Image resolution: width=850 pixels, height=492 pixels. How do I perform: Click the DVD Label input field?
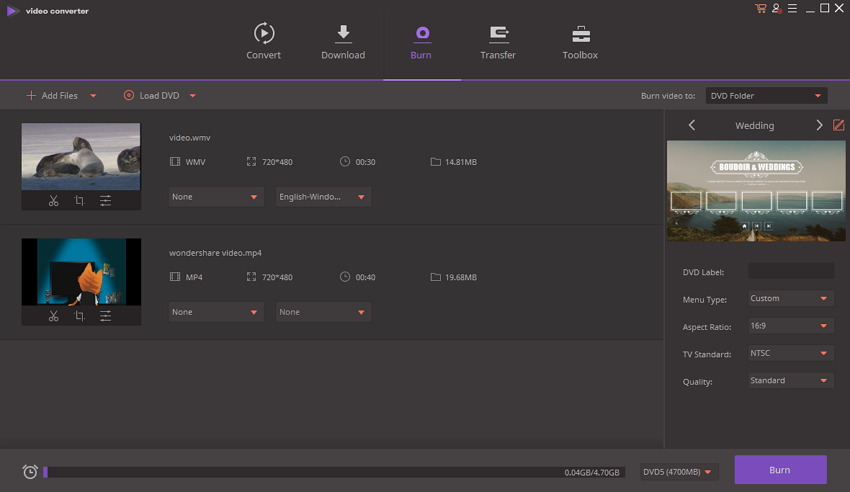[790, 271]
